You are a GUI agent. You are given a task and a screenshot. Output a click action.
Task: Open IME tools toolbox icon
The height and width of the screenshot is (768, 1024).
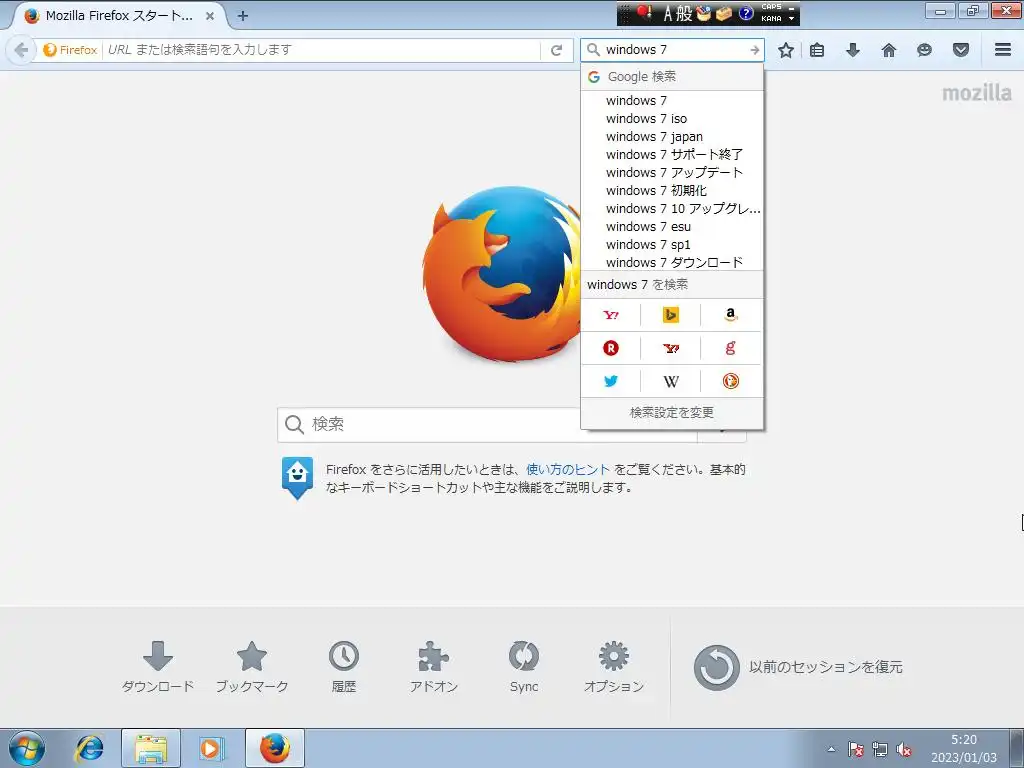tap(724, 14)
